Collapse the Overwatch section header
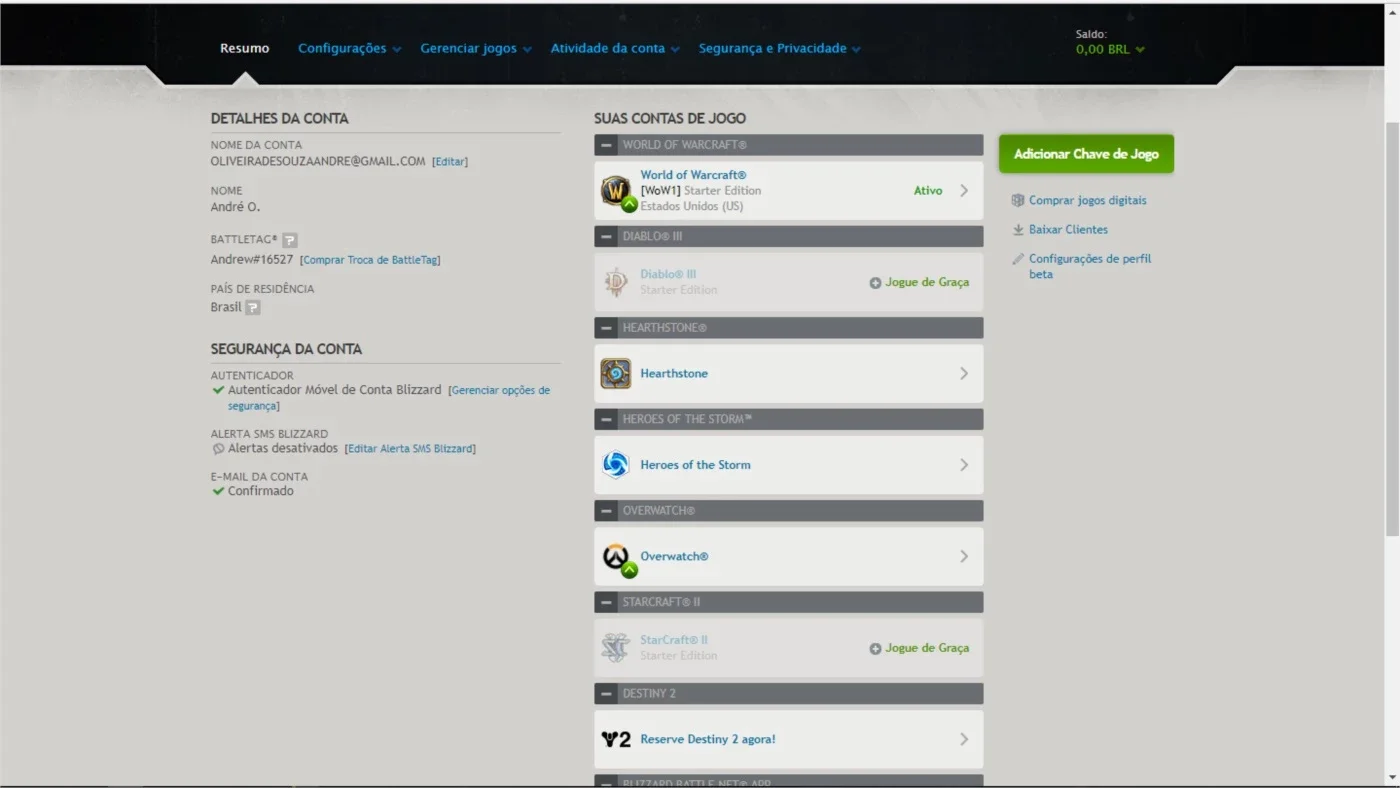Viewport: 1400px width, 788px height. tap(606, 511)
